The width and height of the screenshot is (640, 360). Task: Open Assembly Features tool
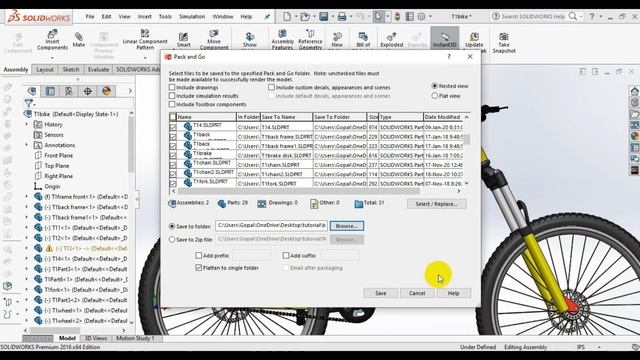[282, 40]
